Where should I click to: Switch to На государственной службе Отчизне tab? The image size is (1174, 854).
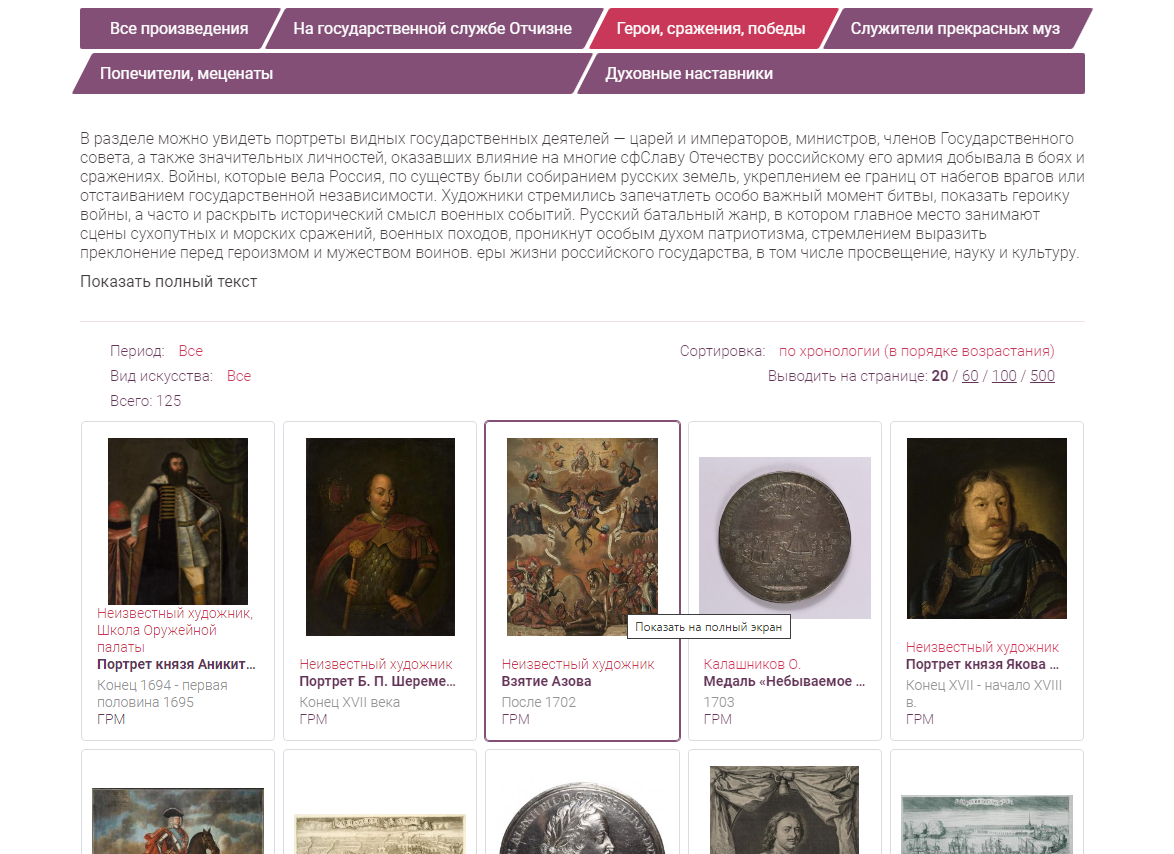pos(432,28)
